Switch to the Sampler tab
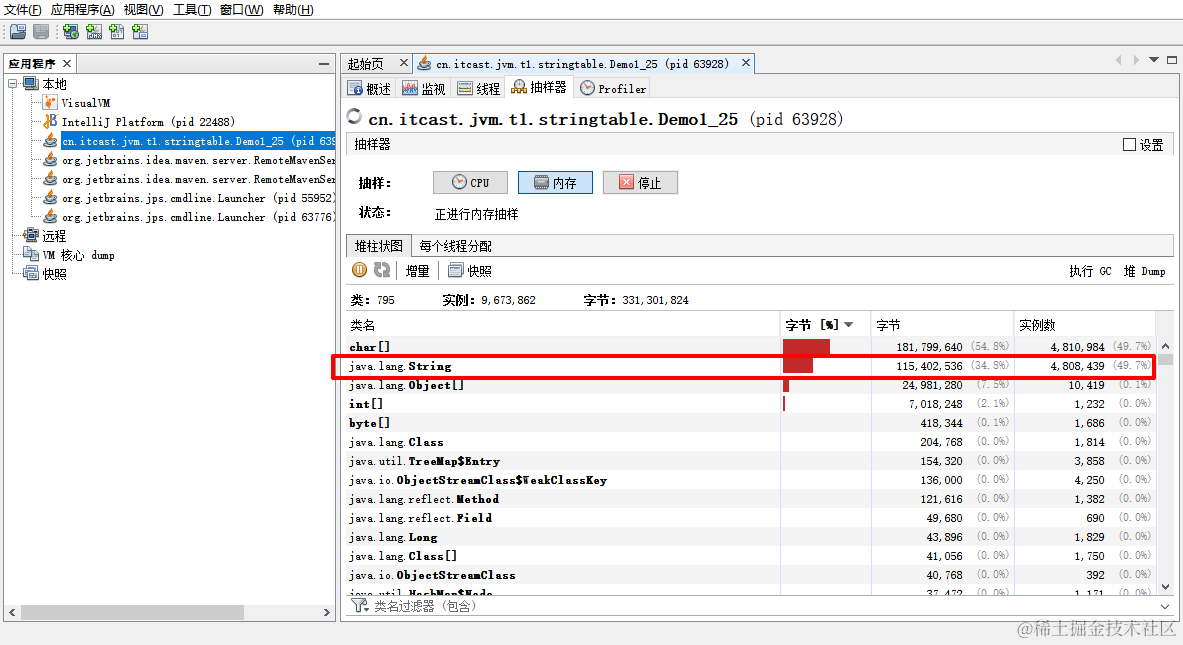This screenshot has width=1183, height=645. (x=539, y=88)
